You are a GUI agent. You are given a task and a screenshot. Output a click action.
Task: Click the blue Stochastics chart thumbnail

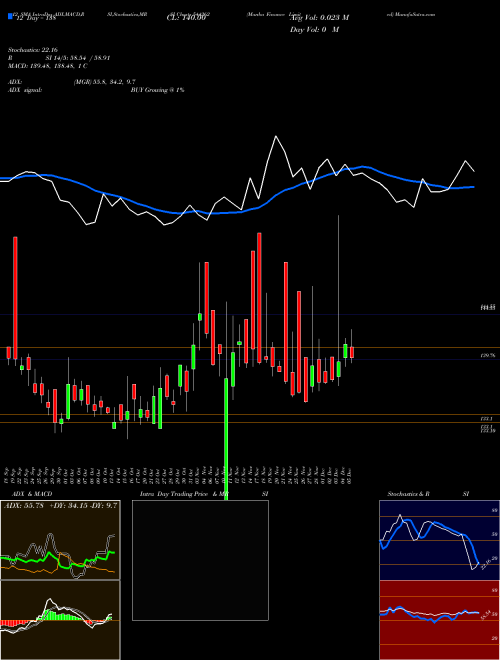click(x=439, y=540)
